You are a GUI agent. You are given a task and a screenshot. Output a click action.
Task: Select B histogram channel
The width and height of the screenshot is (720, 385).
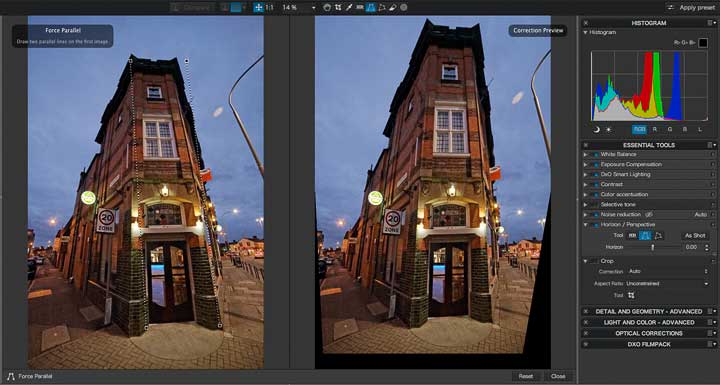[685, 130]
